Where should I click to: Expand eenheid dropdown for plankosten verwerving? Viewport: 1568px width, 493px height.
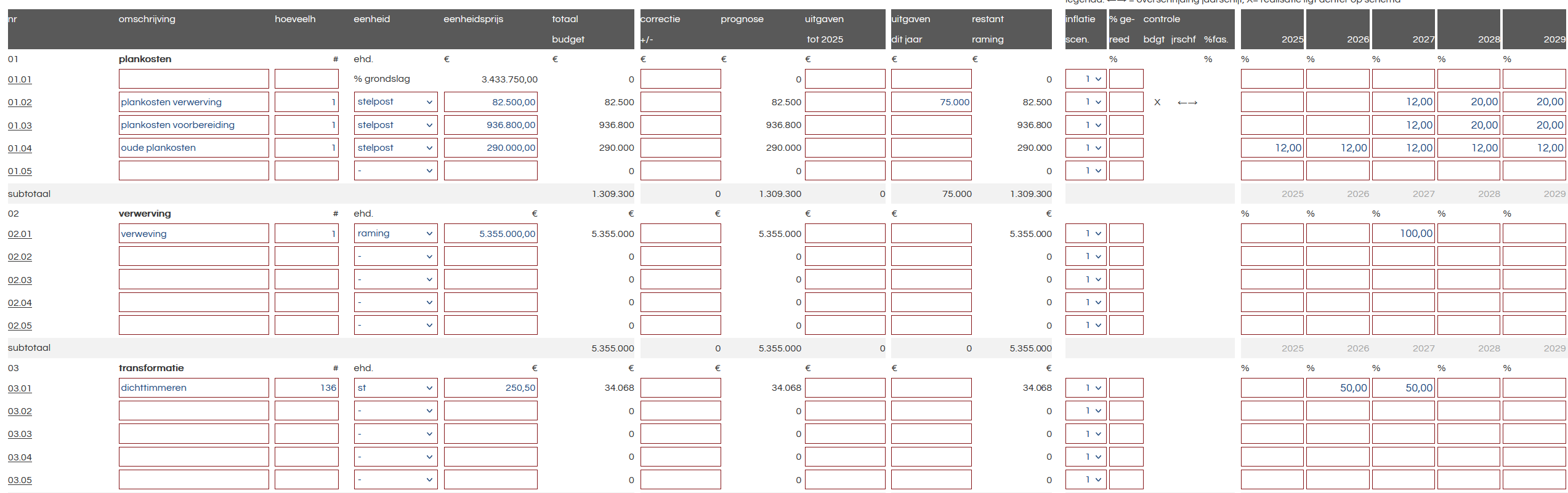coord(395,102)
